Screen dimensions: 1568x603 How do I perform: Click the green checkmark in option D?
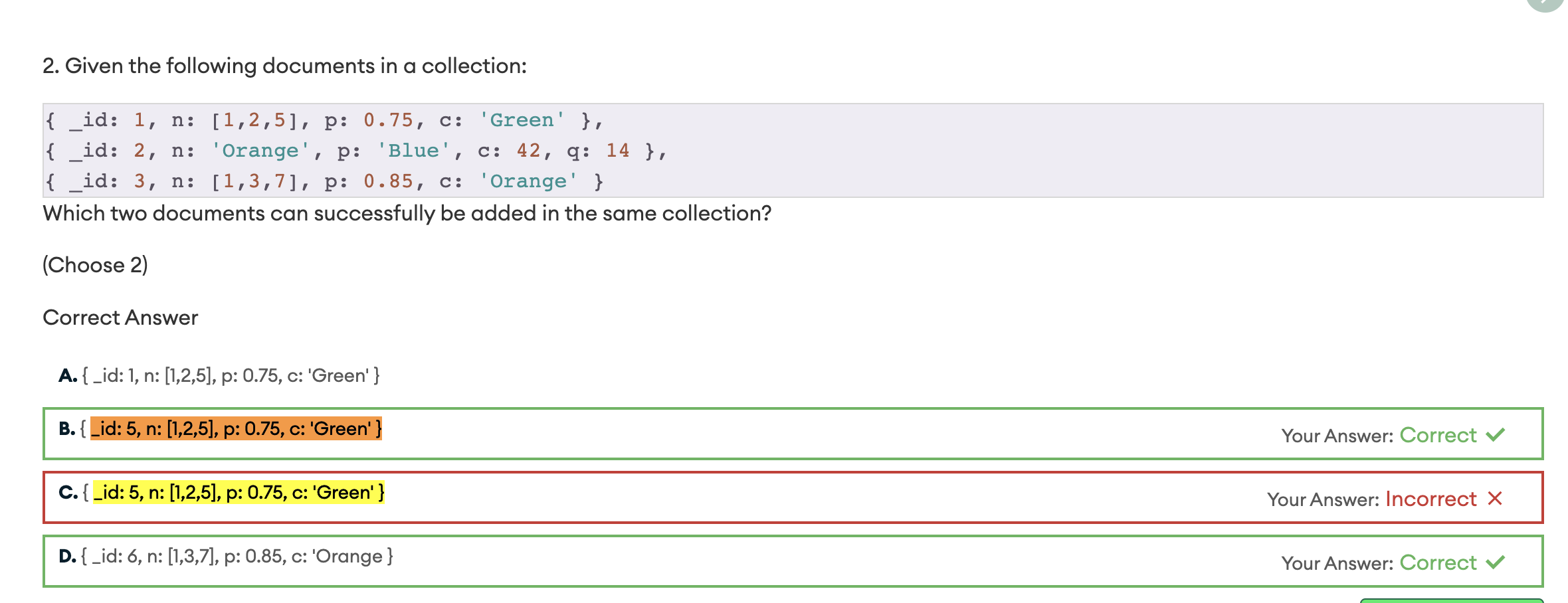click(x=1496, y=562)
